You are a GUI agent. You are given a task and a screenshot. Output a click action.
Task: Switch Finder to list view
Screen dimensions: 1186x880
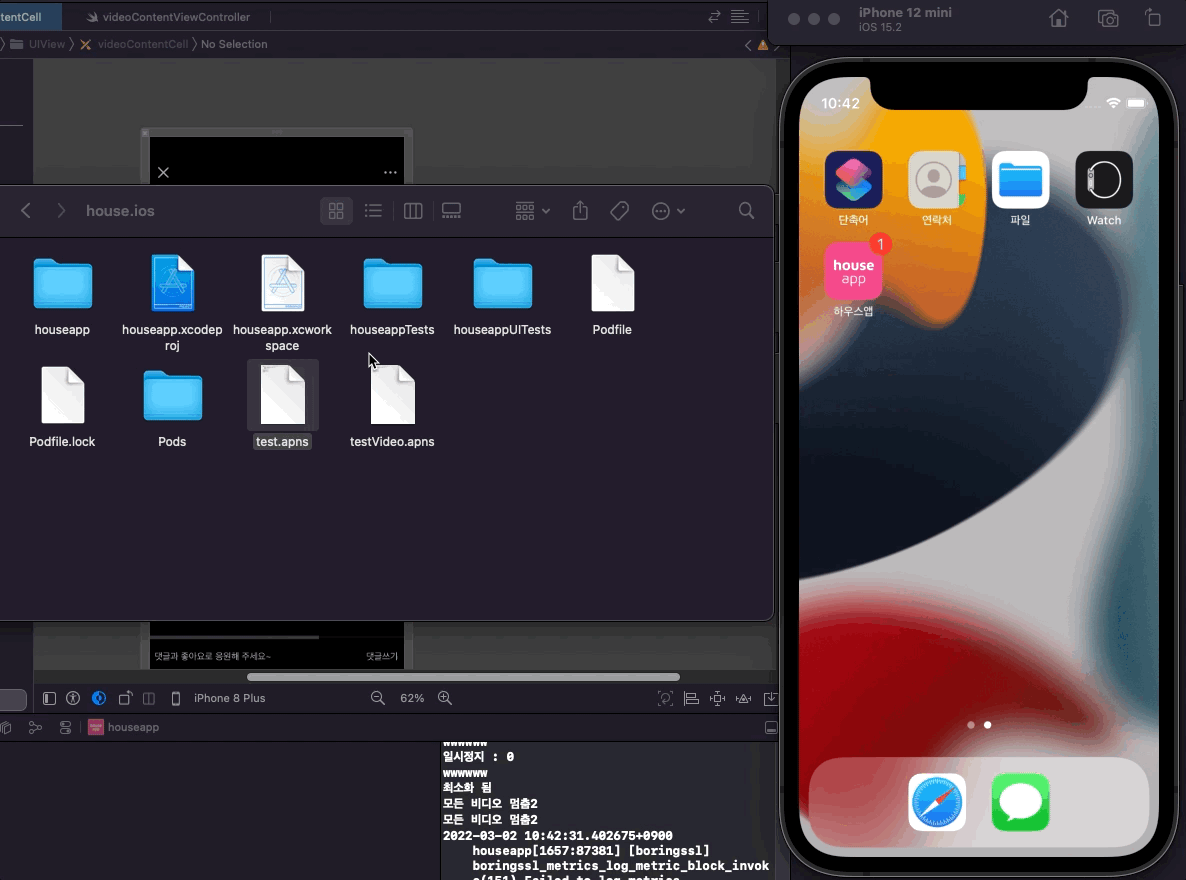pyautogui.click(x=373, y=210)
